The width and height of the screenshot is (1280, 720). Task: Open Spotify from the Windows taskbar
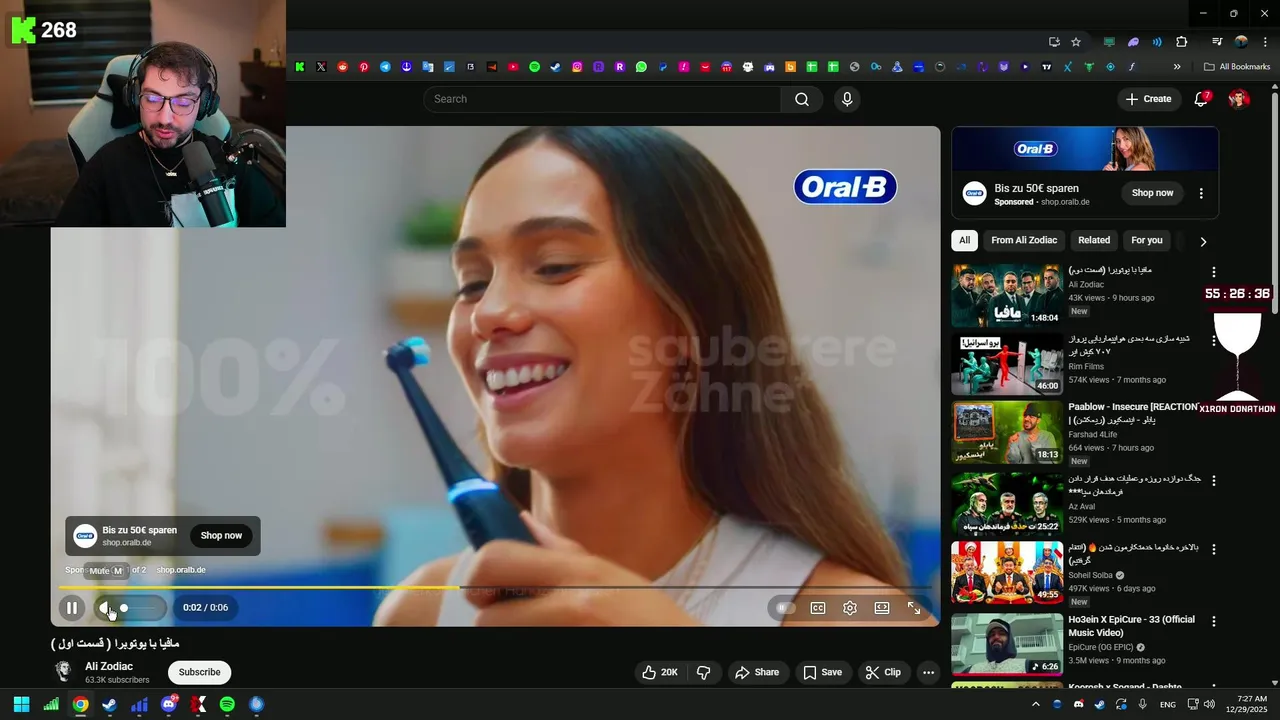click(x=227, y=704)
